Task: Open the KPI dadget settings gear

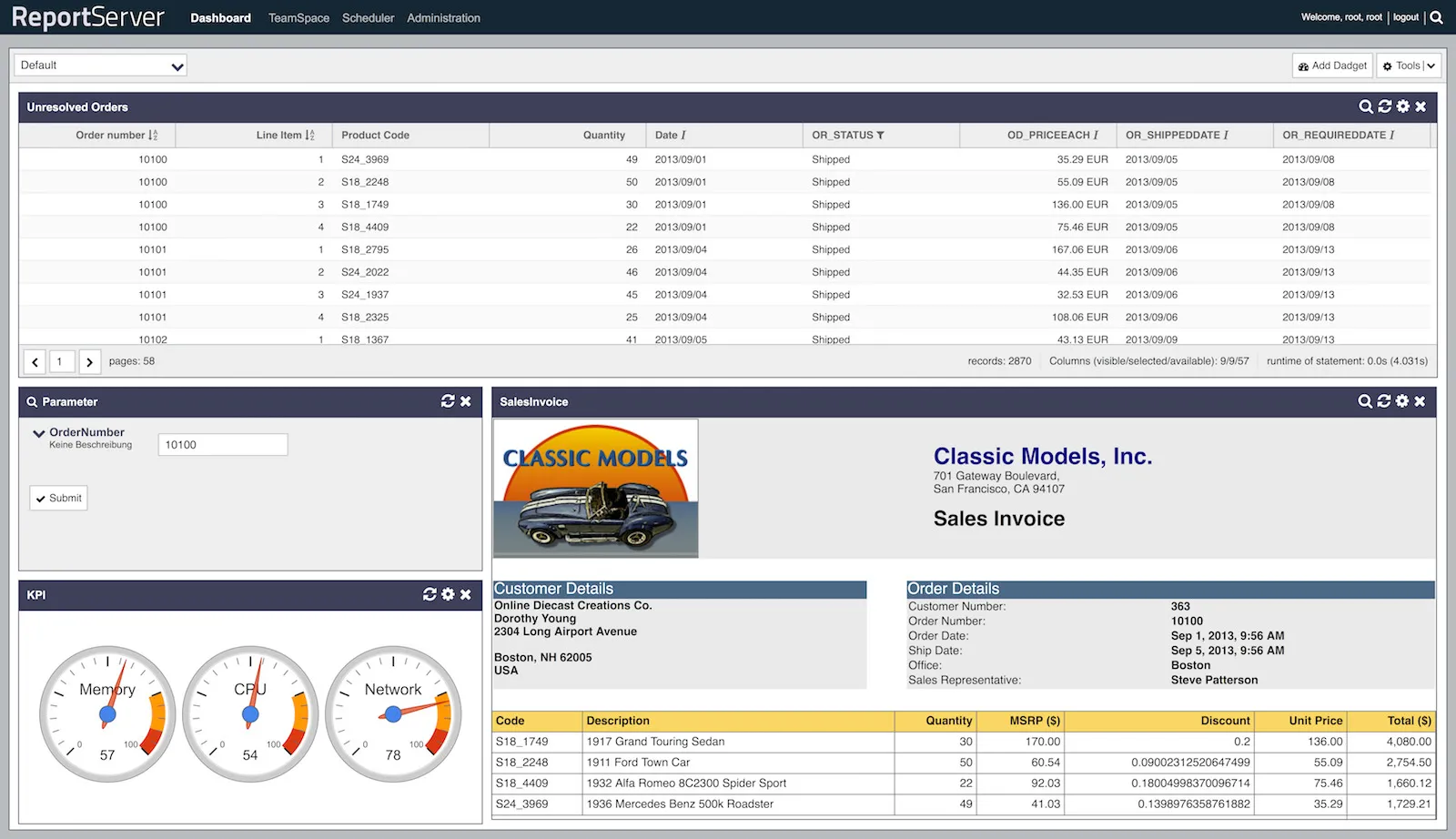Action: (x=449, y=594)
